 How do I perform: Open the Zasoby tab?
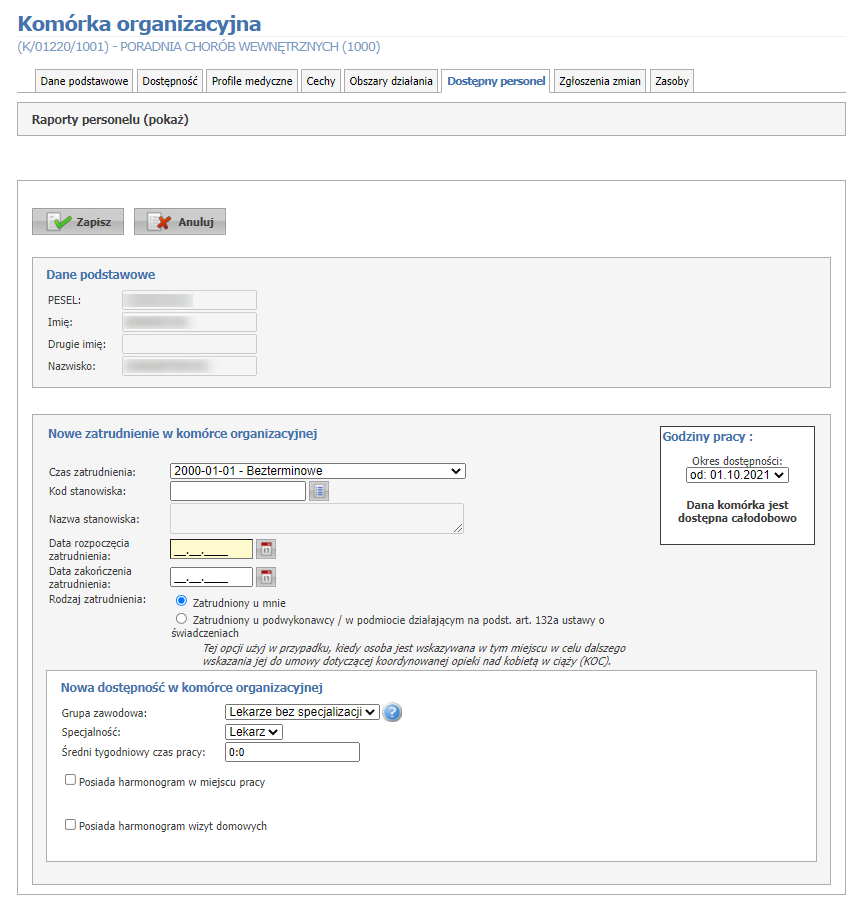click(671, 82)
